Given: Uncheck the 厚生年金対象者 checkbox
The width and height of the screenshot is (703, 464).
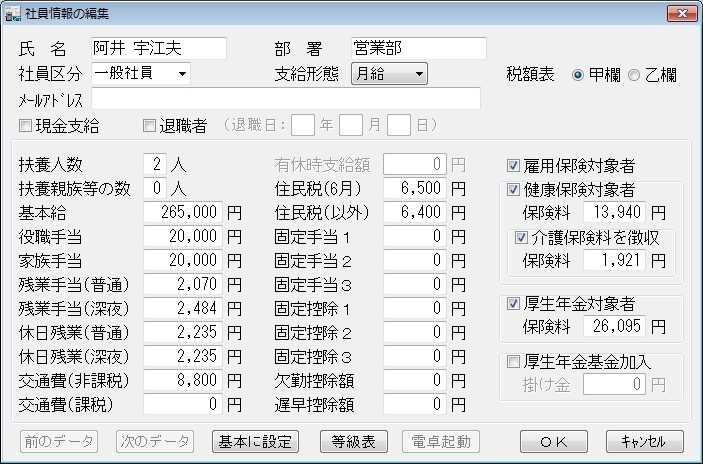Looking at the screenshot, I should click(x=513, y=304).
